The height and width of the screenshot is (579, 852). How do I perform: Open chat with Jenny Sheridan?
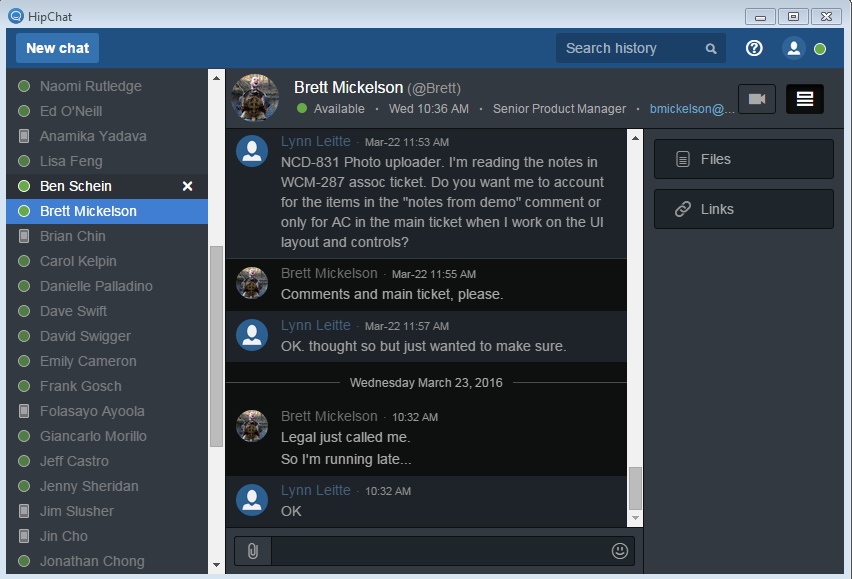point(107,486)
